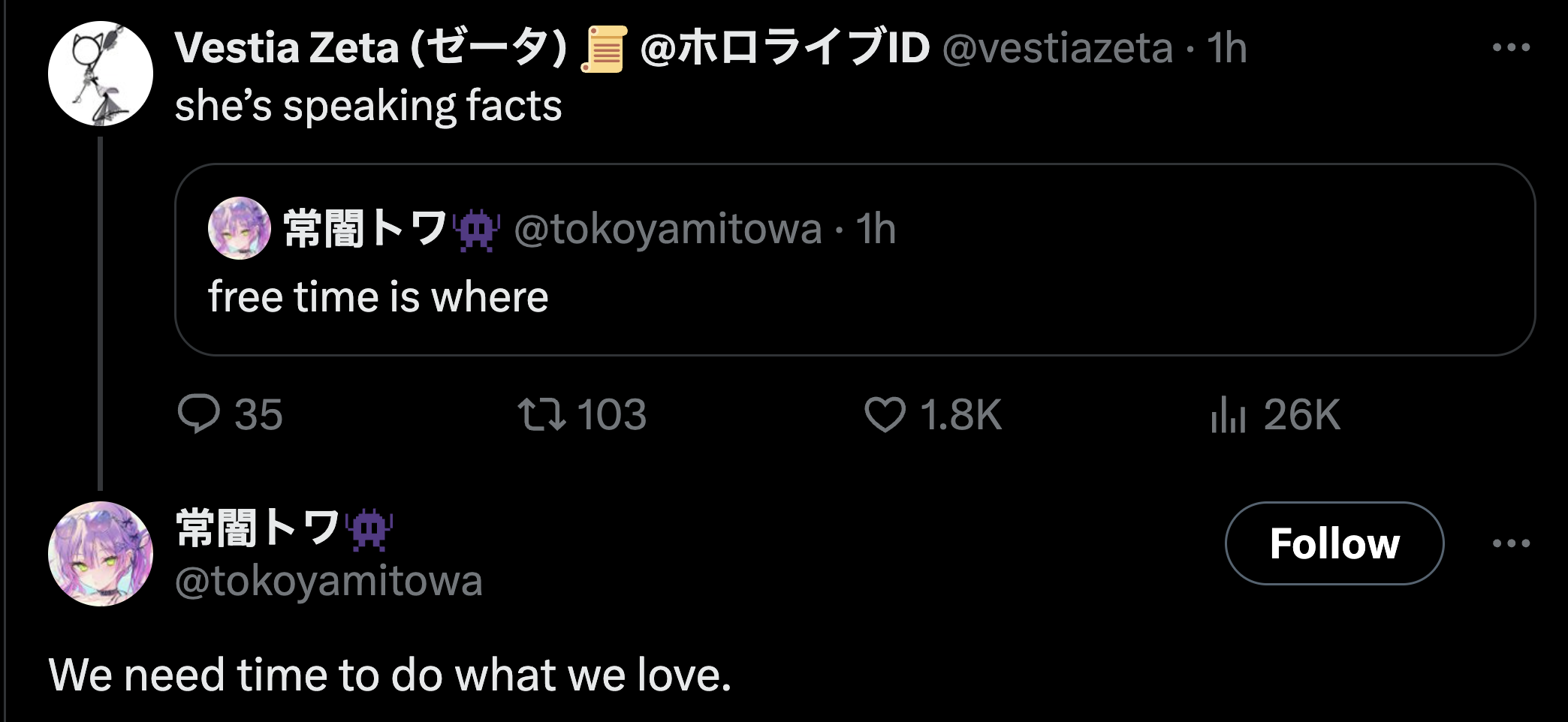Click Towa's large profile avatar

click(x=101, y=554)
